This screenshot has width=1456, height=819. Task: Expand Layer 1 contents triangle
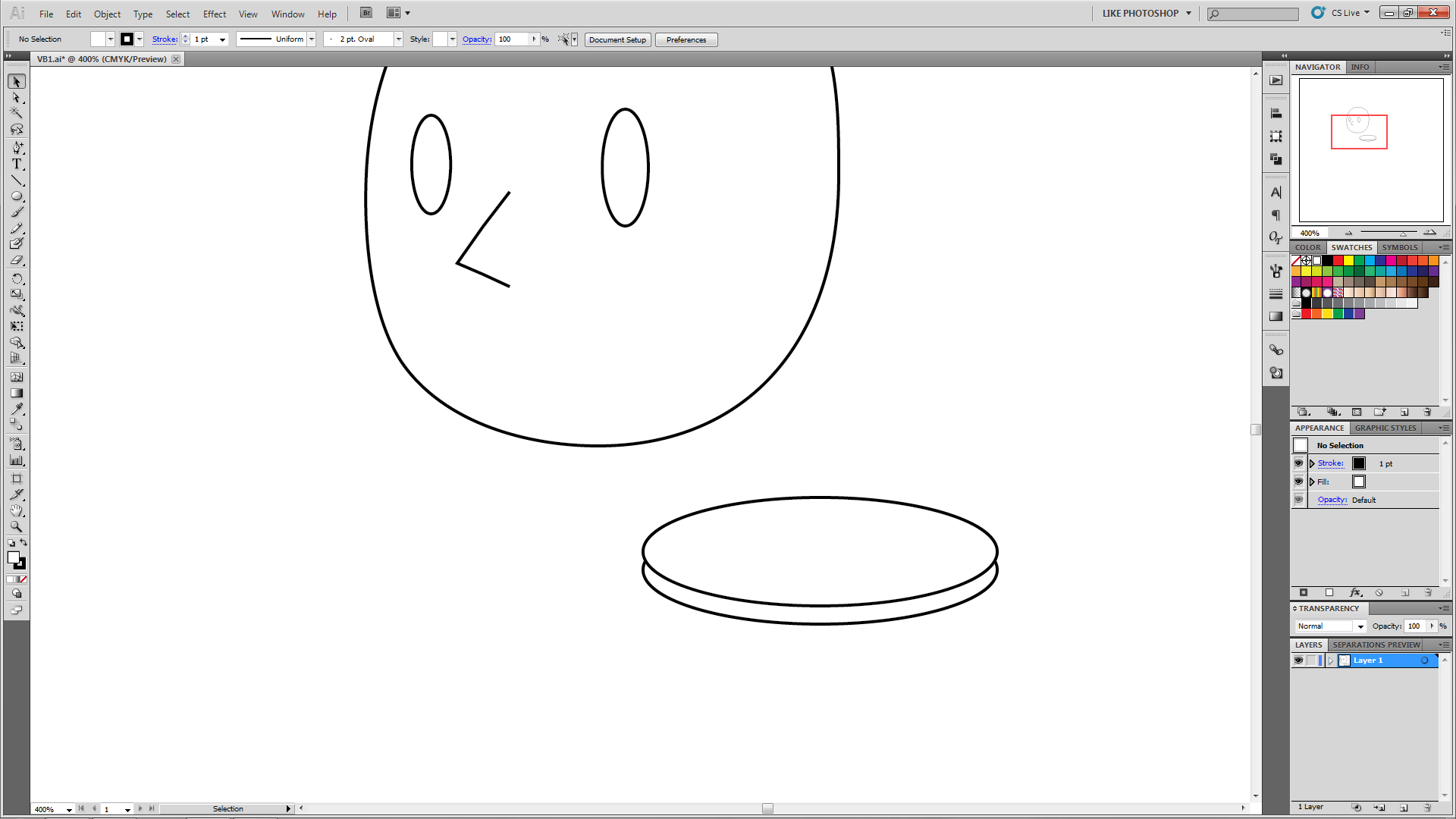[x=1330, y=661]
